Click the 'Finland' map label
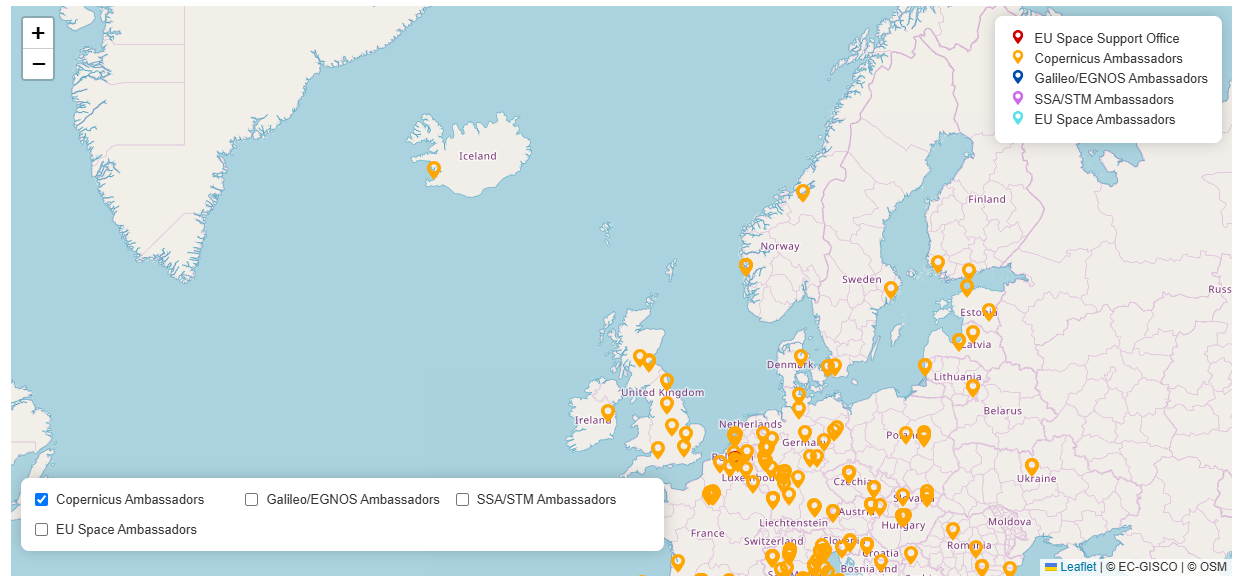The height and width of the screenshot is (587, 1242). [x=987, y=199]
